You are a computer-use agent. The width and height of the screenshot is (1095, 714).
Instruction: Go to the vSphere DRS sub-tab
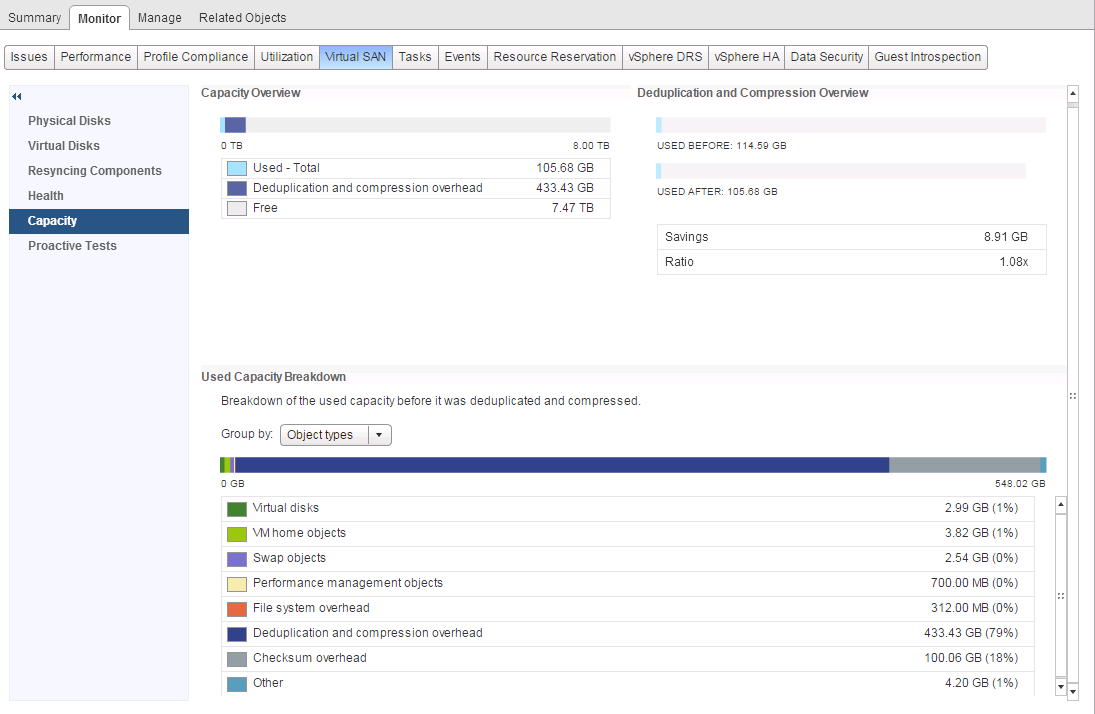(x=665, y=57)
